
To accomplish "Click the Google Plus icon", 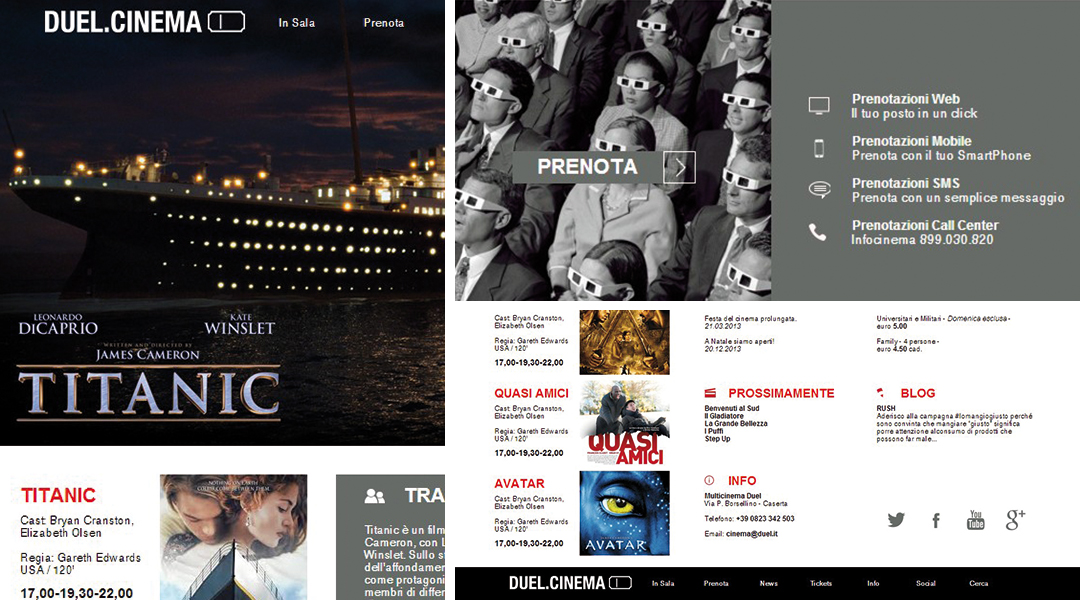I will (1015, 520).
